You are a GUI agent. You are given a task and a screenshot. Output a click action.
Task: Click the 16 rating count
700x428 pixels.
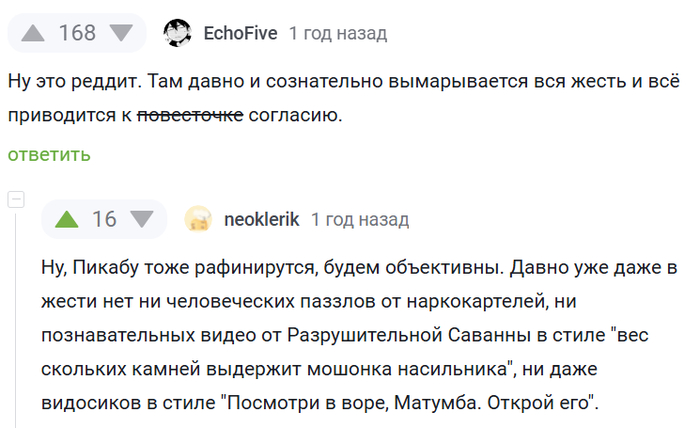[105, 219]
